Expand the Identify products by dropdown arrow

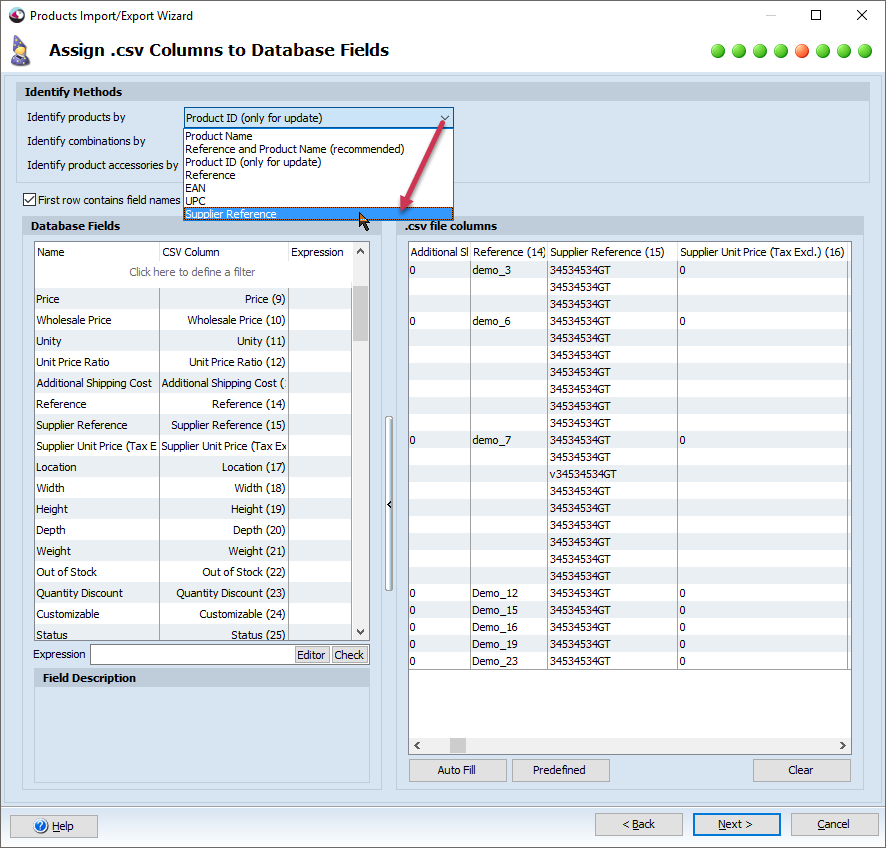pos(444,118)
